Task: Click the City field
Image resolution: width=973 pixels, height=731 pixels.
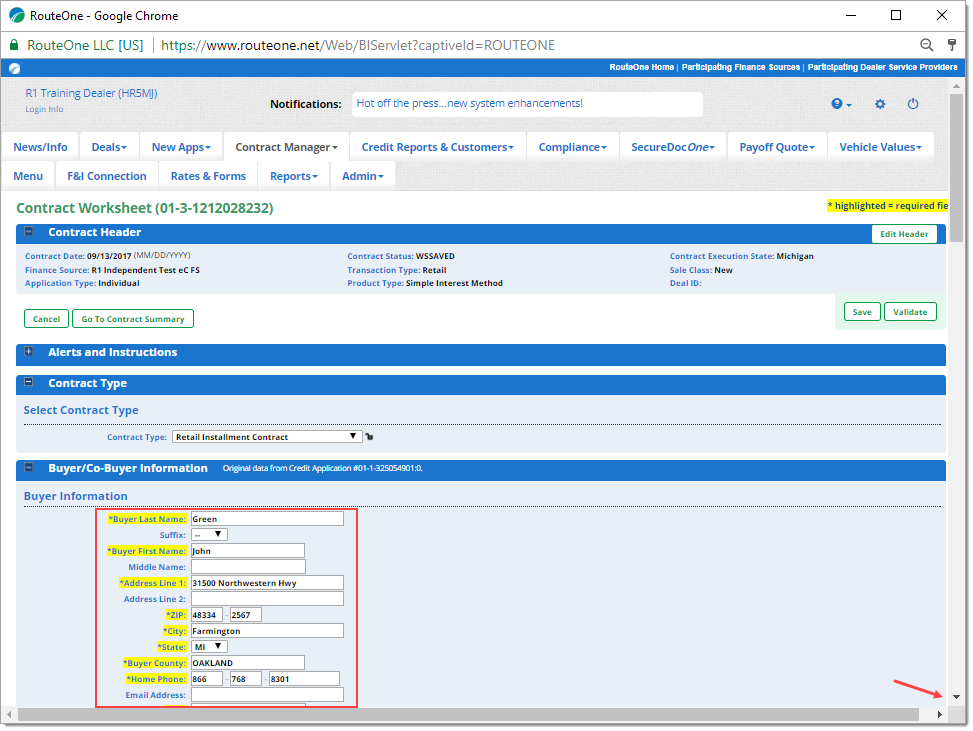Action: click(x=267, y=630)
